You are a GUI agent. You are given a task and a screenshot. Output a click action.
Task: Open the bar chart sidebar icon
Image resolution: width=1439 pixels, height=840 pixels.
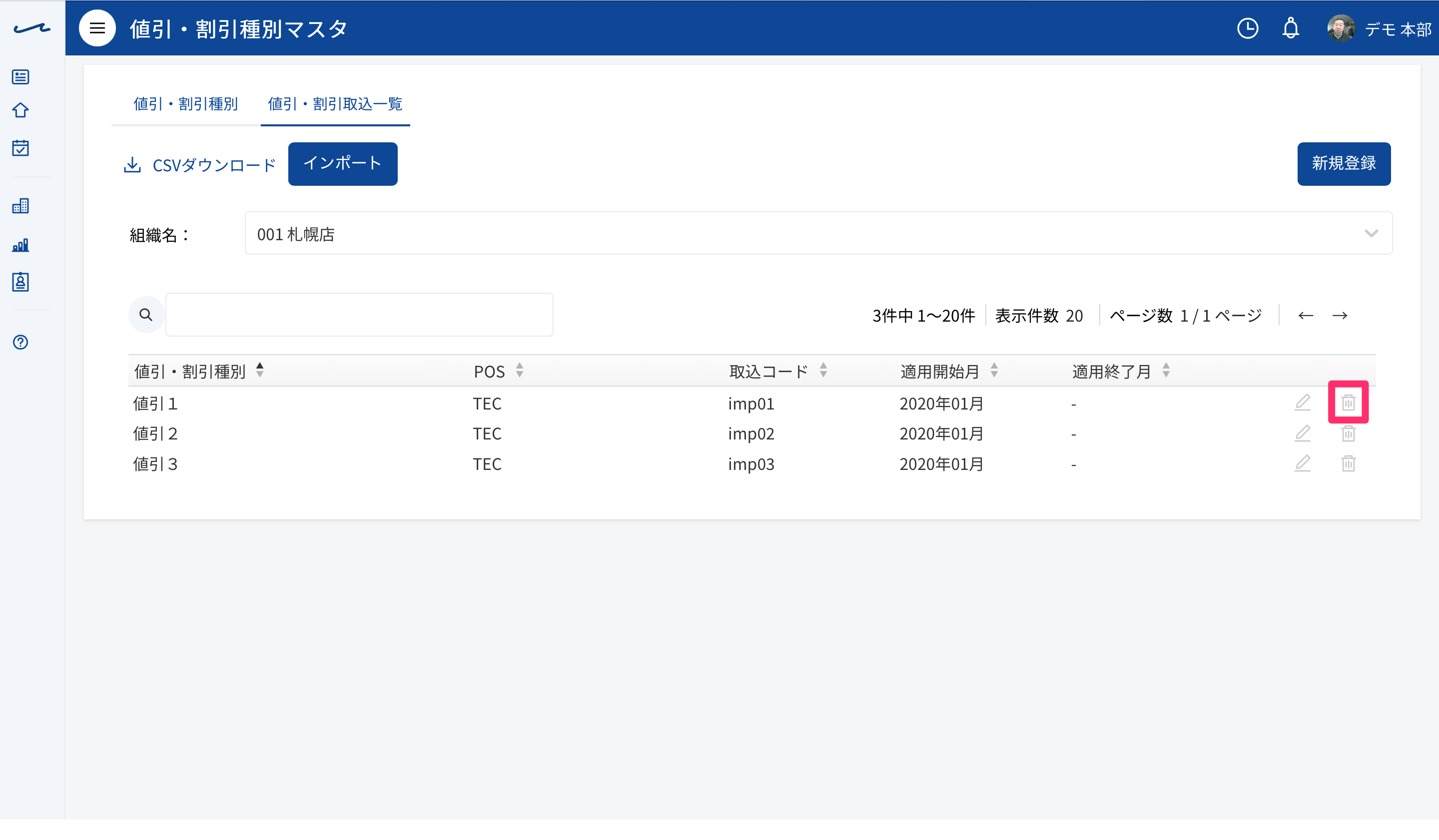click(x=20, y=245)
